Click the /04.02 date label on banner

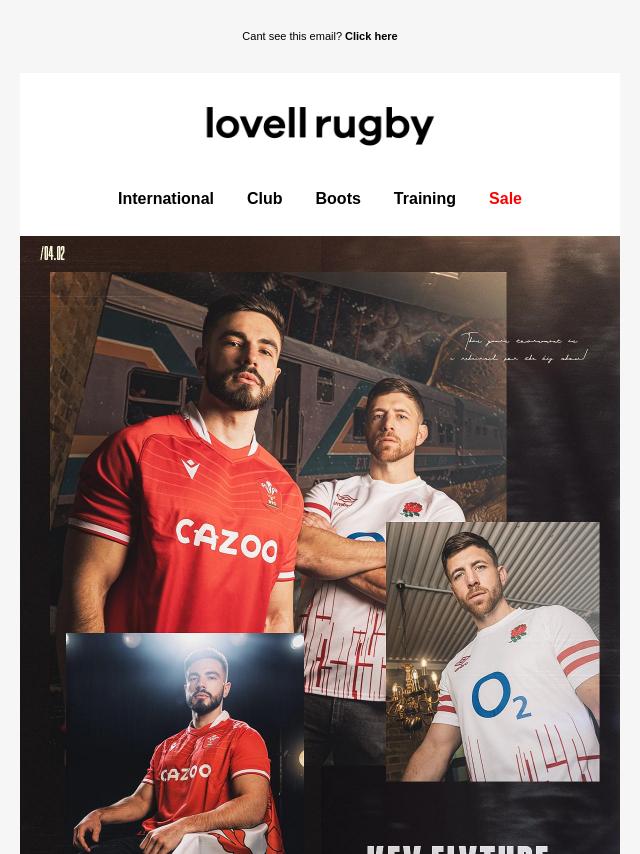[x=53, y=253]
